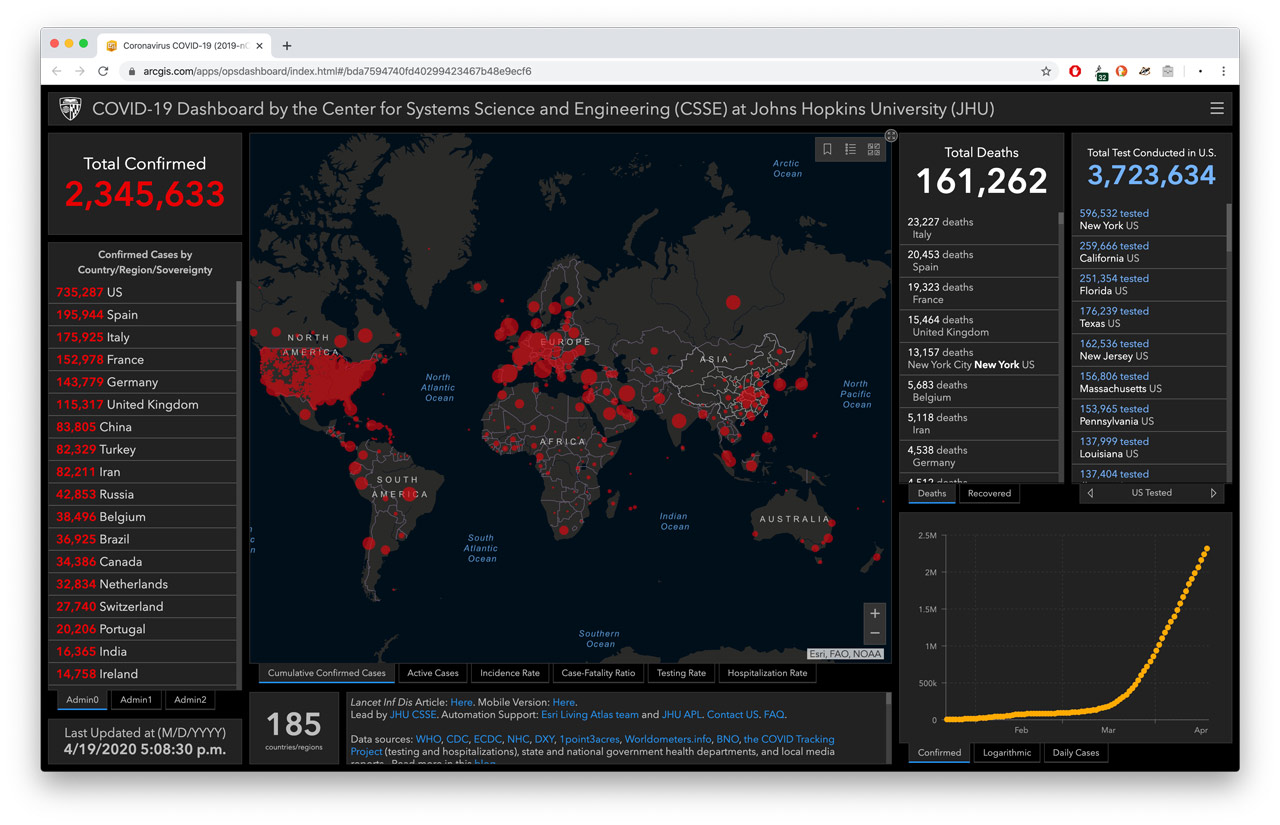
Task: Zoom in on the map with plus
Action: coord(875,614)
